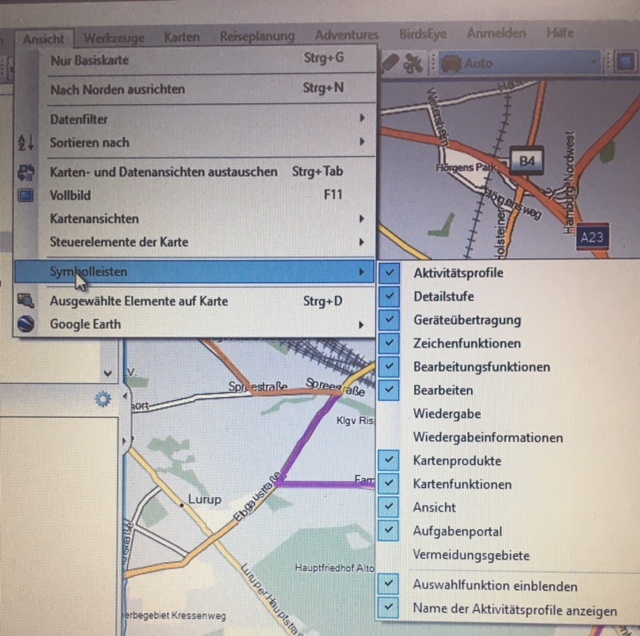This screenshot has width=640, height=636.
Task: Select Nur Basiskarte from the menu
Action: [200, 59]
